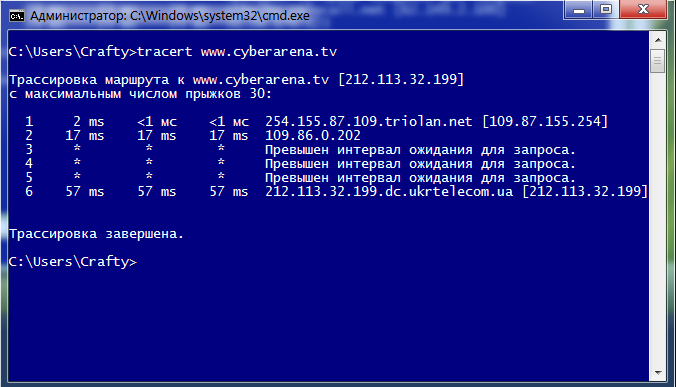
Task: Click the triolan.net hostname in hop 1
Action: click(x=369, y=122)
